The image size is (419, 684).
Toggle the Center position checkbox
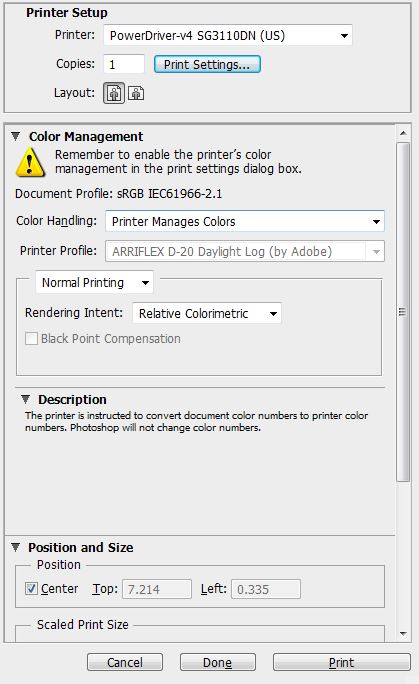(31, 588)
